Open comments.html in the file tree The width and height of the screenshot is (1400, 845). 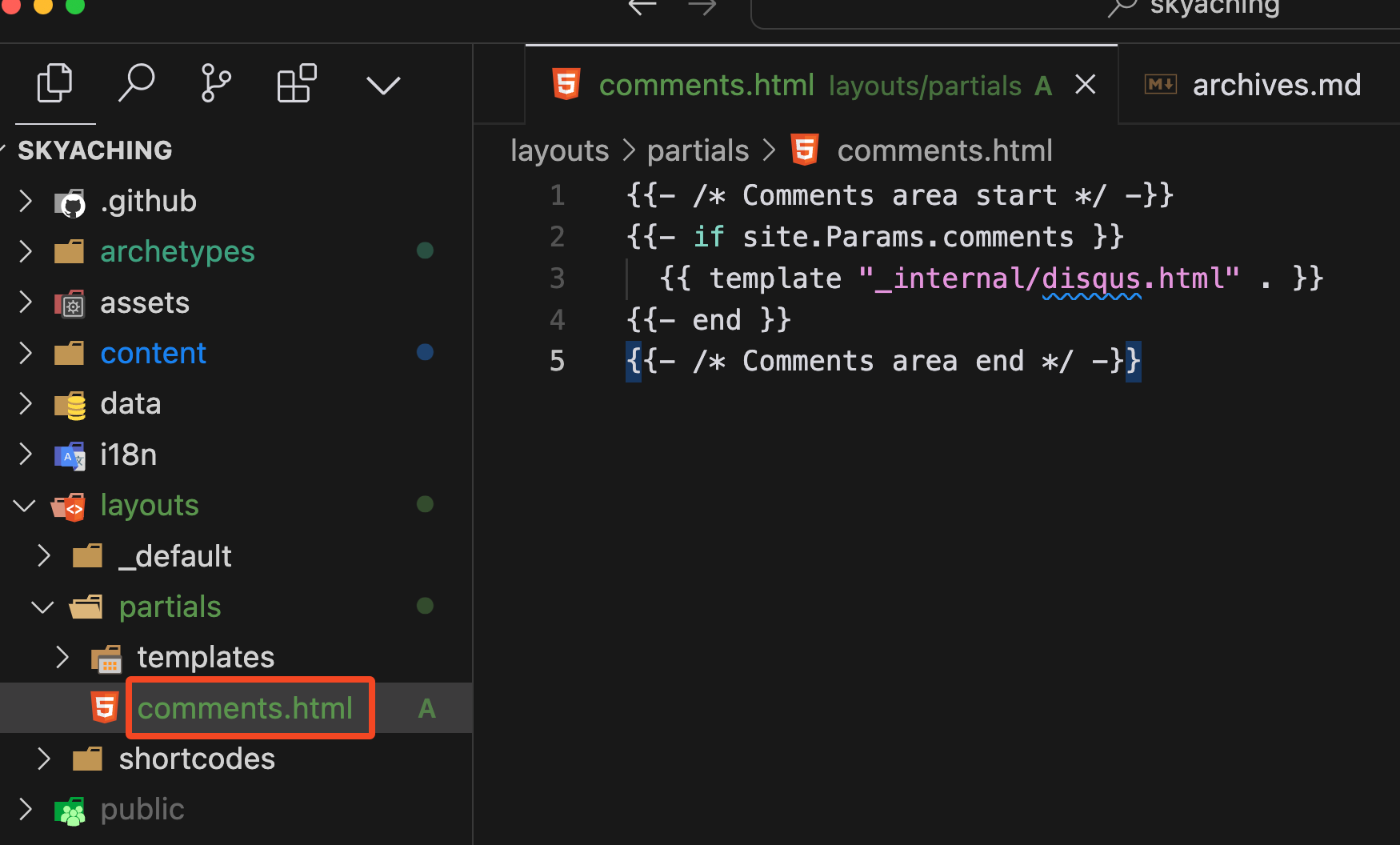(245, 708)
